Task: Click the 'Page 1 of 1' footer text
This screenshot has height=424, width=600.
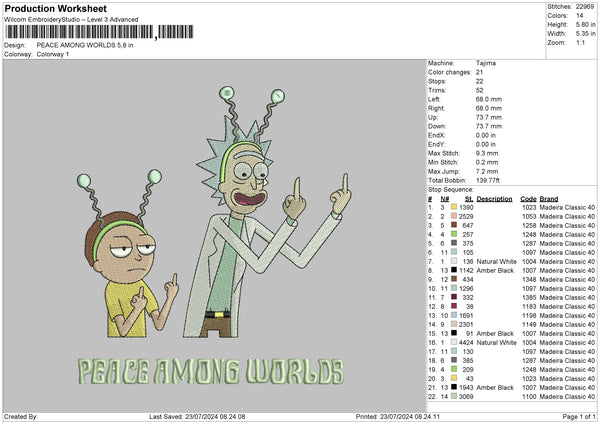Action: (x=579, y=417)
